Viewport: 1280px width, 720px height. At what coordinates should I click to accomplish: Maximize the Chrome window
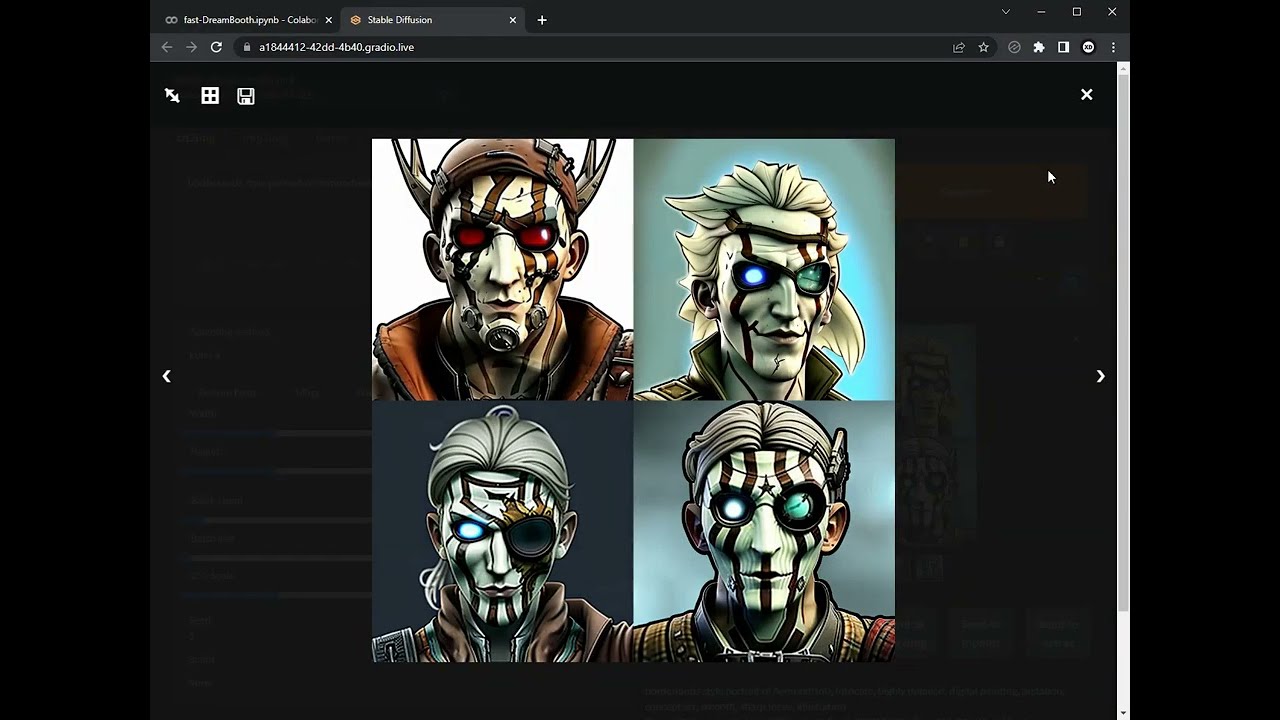coord(1077,12)
